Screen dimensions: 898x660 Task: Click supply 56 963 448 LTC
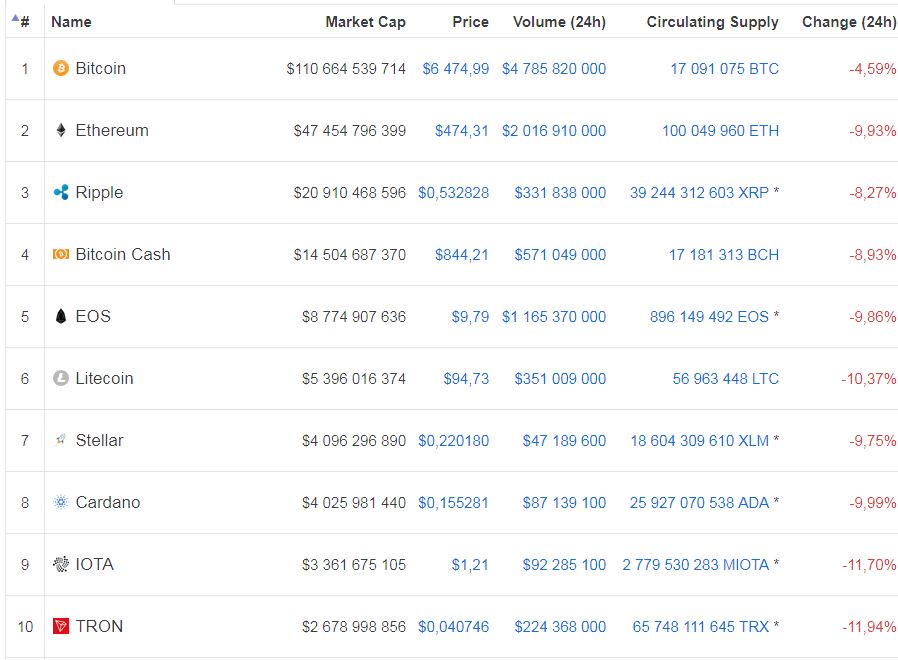coord(726,379)
